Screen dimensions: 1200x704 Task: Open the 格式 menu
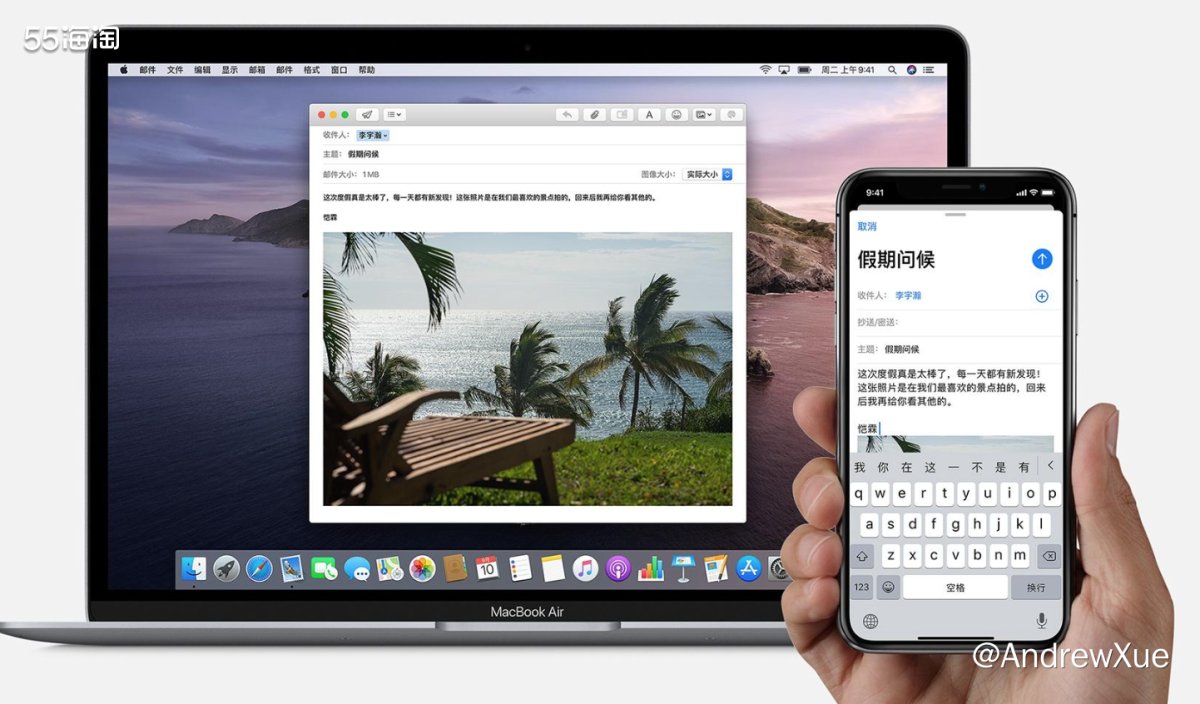(312, 70)
